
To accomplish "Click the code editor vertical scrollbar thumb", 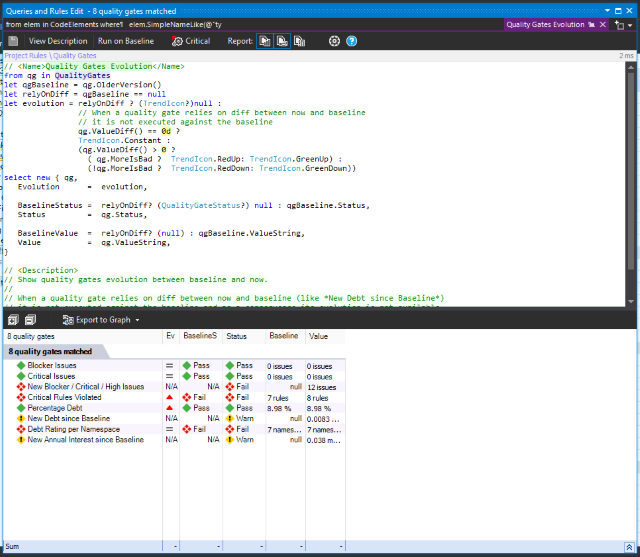I will pos(631,171).
